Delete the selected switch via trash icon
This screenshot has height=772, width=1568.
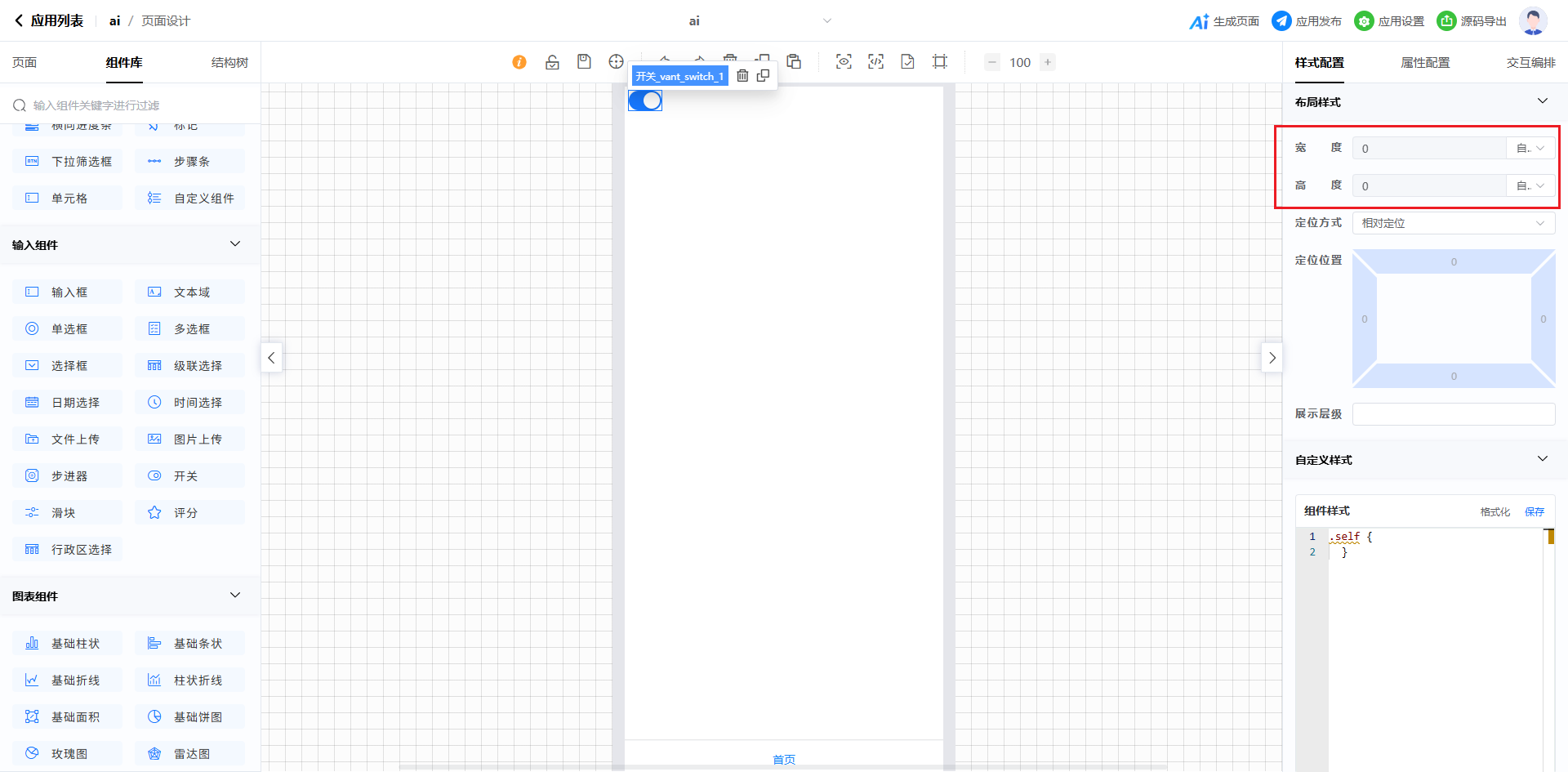click(742, 76)
